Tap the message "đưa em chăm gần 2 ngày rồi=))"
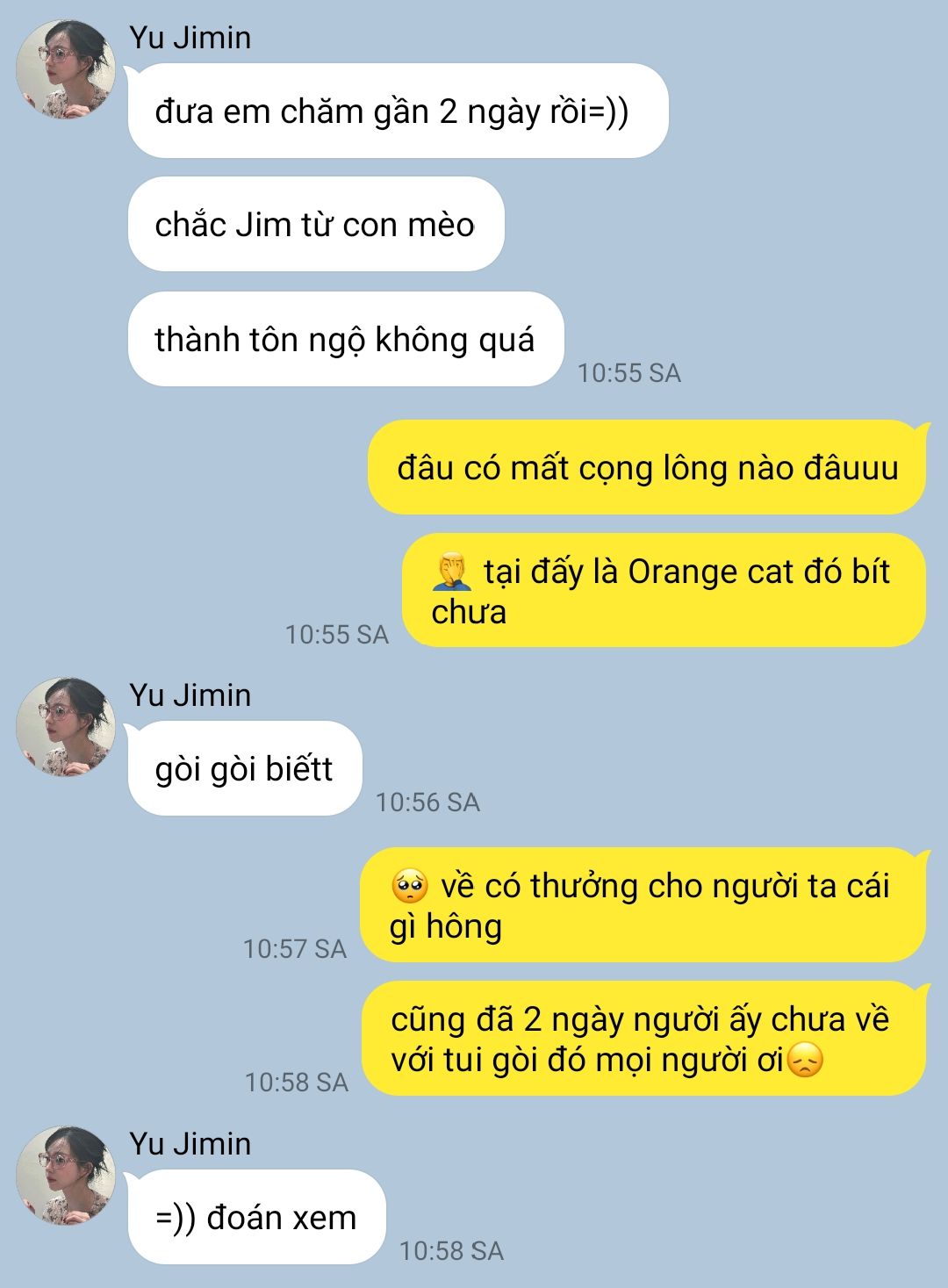The image size is (948, 1288). [x=398, y=112]
